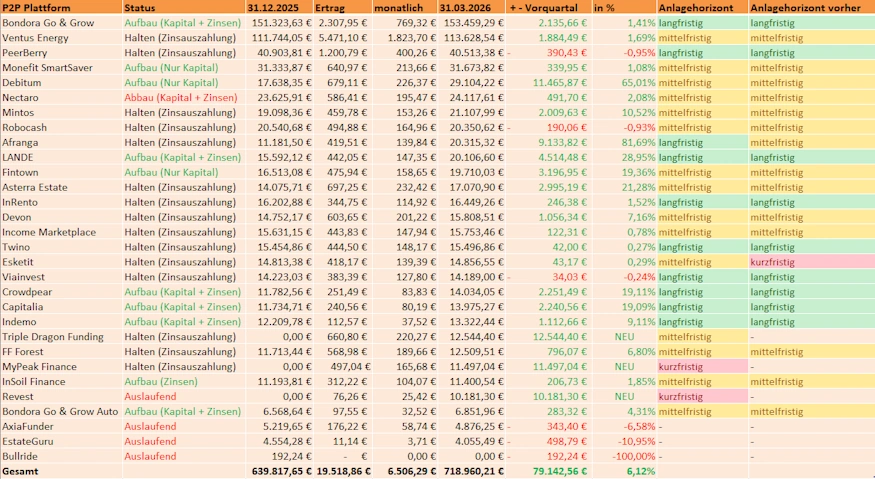875x479 pixels.
Task: Click the 'MyPeak Finance' platform cell
Action: [x=61, y=366]
